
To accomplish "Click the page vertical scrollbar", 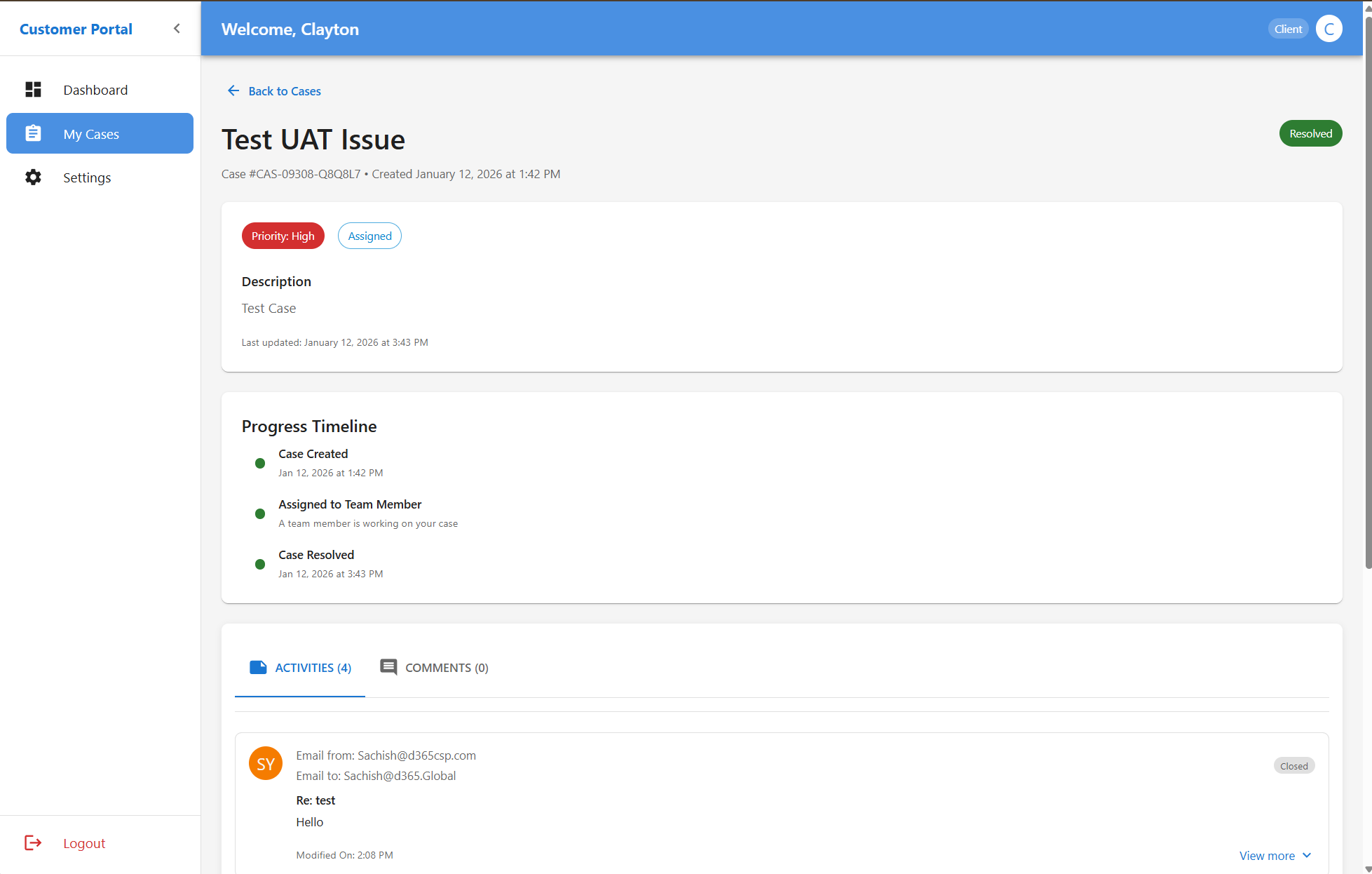I will [1368, 295].
